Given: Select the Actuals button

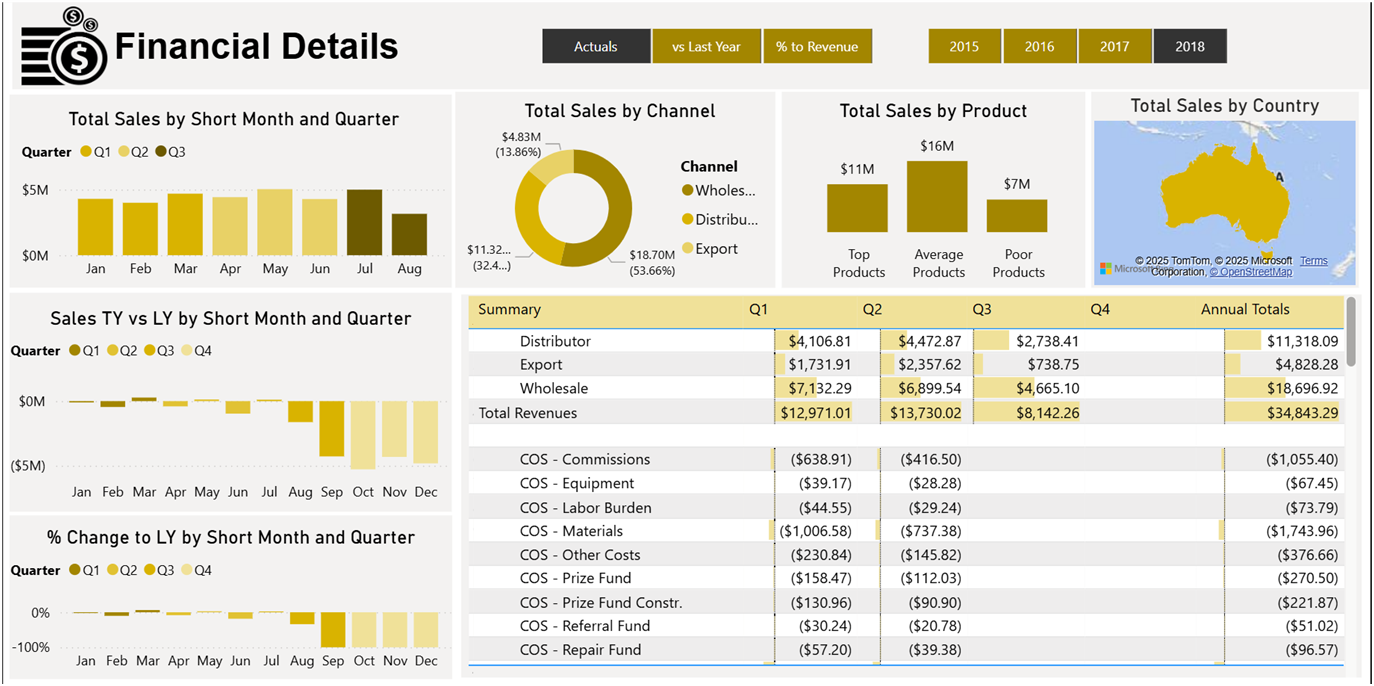Looking at the screenshot, I should point(596,46).
